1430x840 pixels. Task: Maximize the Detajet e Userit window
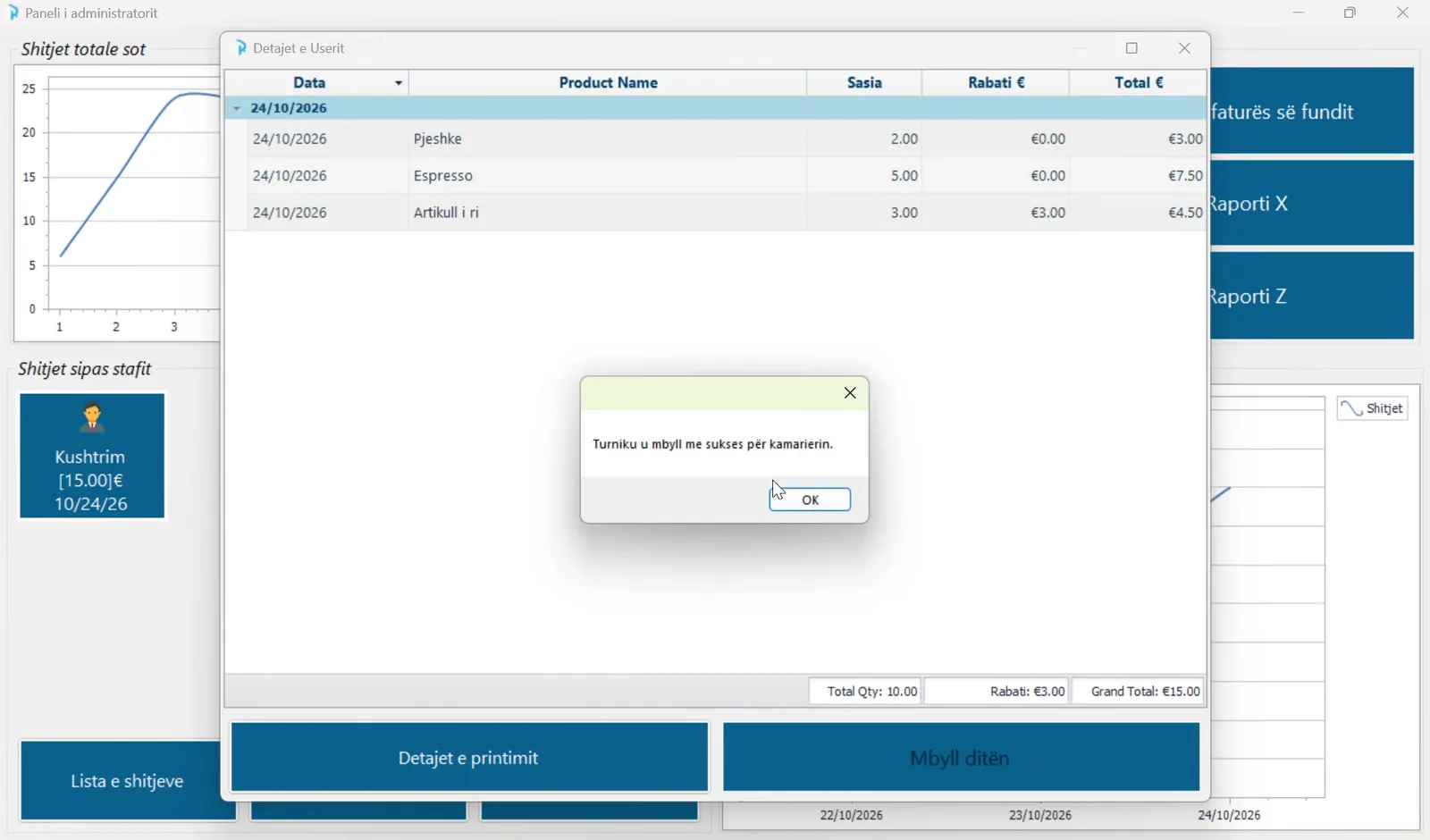pyautogui.click(x=1132, y=48)
